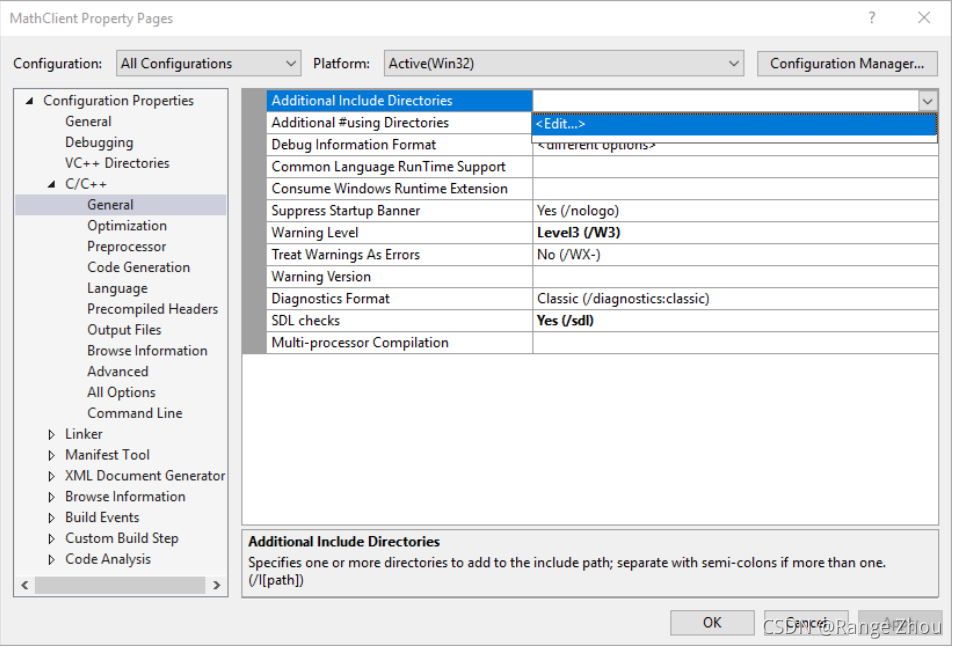Click the Cancel button
The height and width of the screenshot is (648, 957).
(806, 622)
